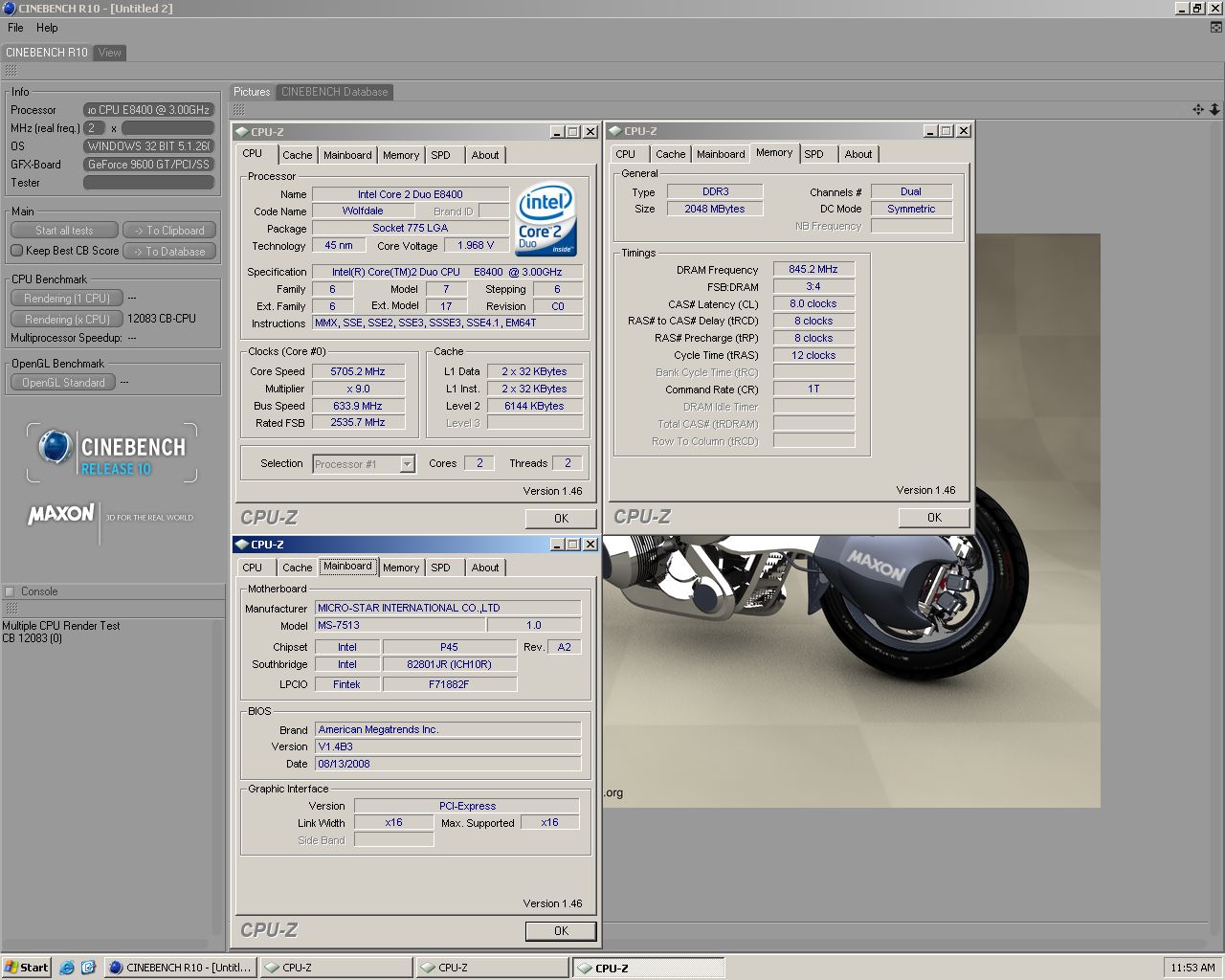Open Mainboard tab in Memory CPU-Z window

(x=721, y=154)
